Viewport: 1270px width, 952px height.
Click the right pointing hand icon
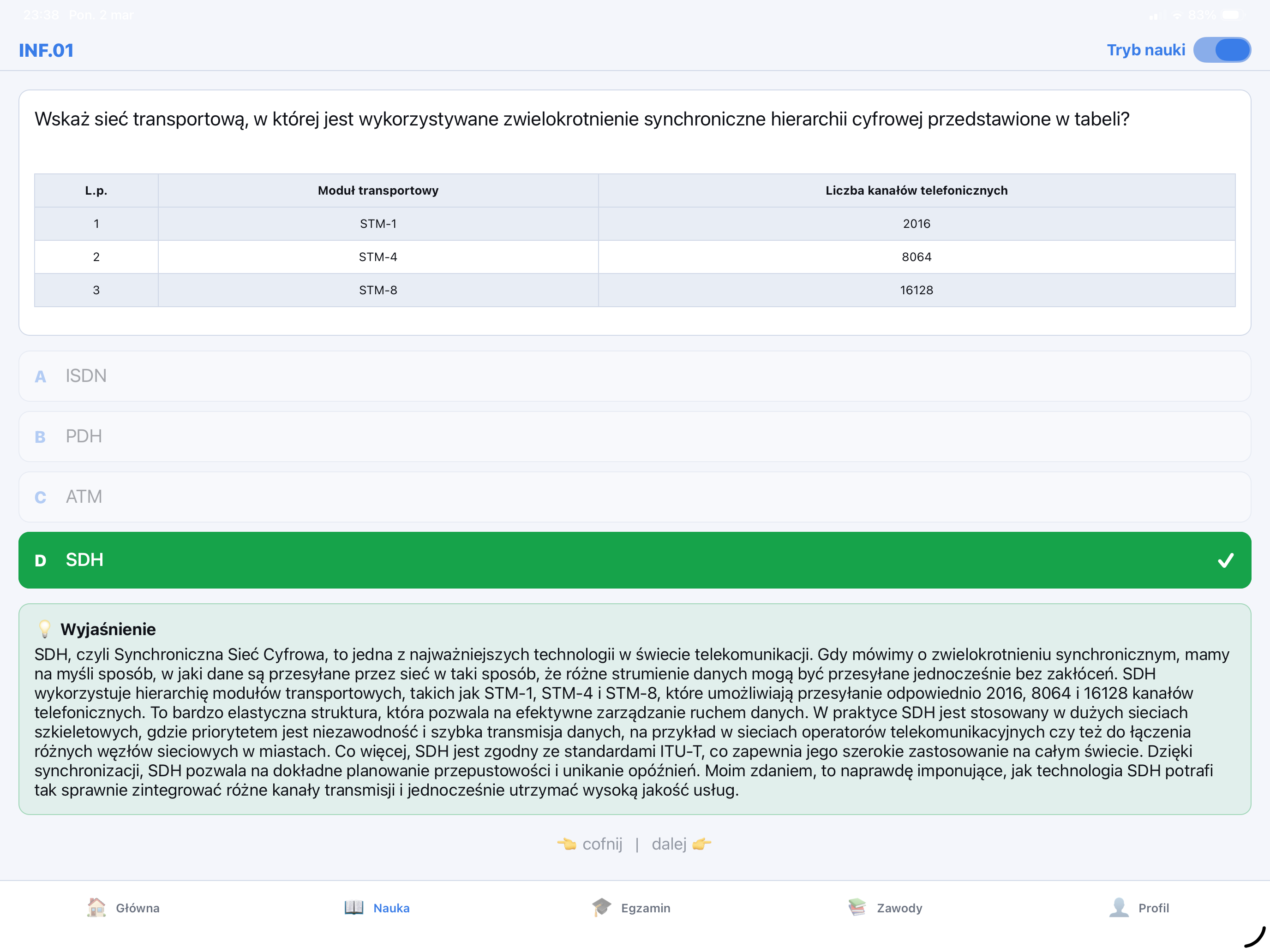point(701,844)
